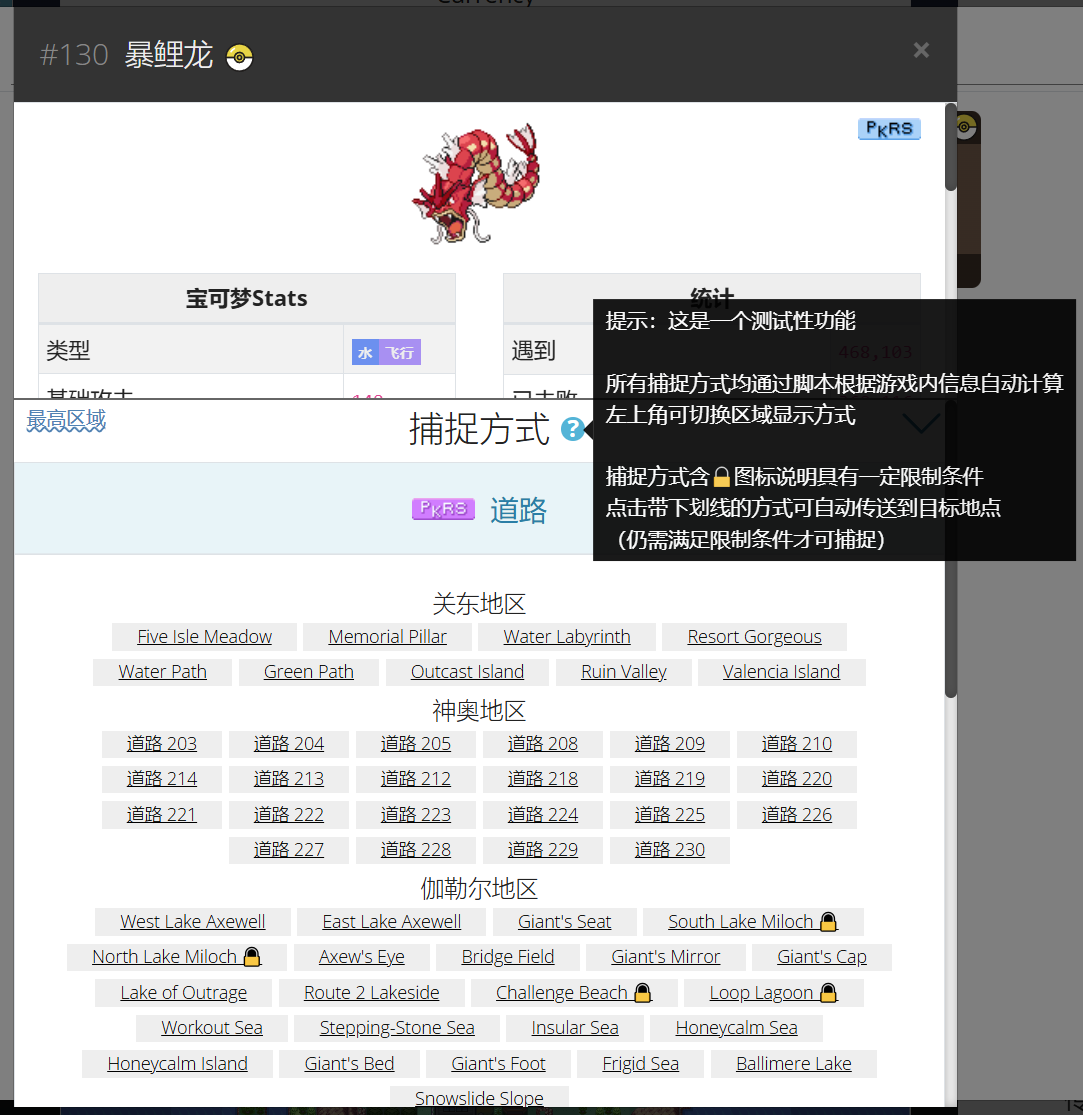The width and height of the screenshot is (1083, 1115).
Task: Click the help question mark next to 捕捉方式
Action: point(572,429)
